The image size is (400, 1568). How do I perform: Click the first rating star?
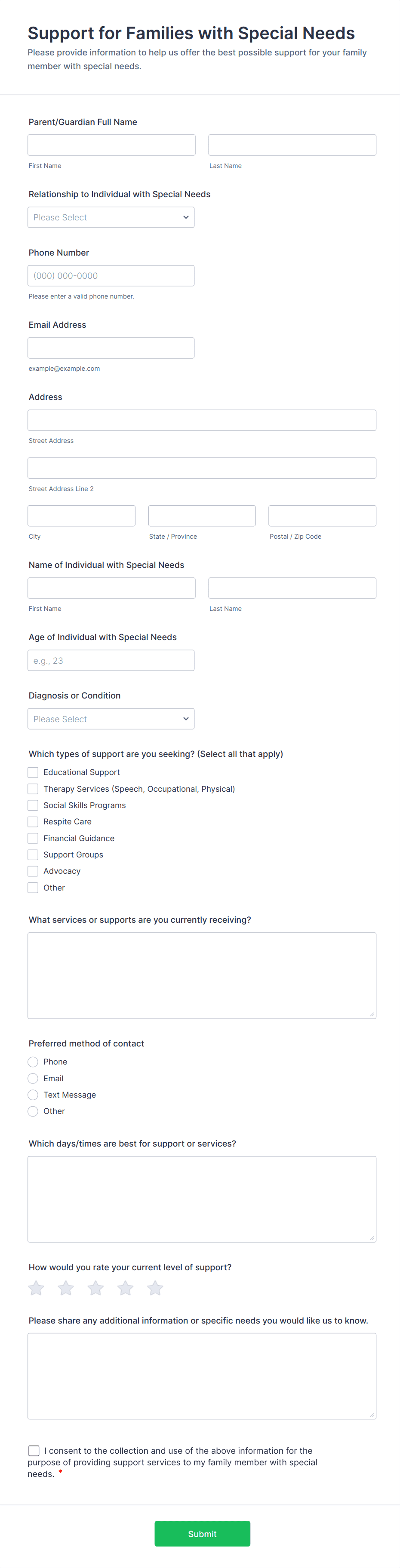click(37, 1289)
